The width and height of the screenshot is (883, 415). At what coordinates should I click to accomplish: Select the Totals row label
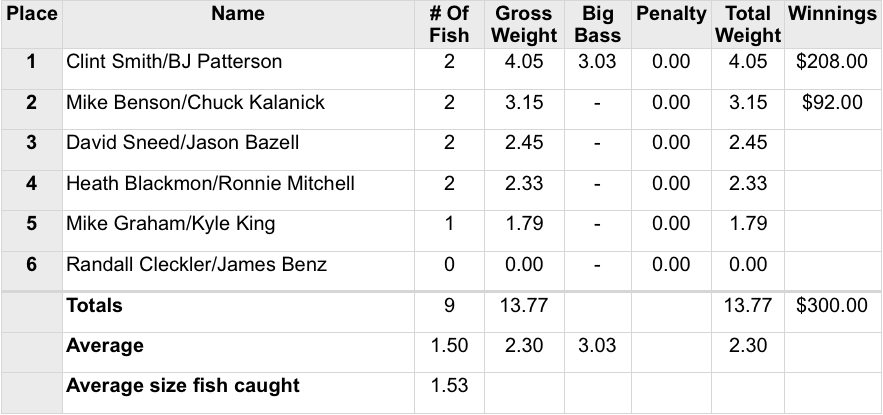[94, 306]
